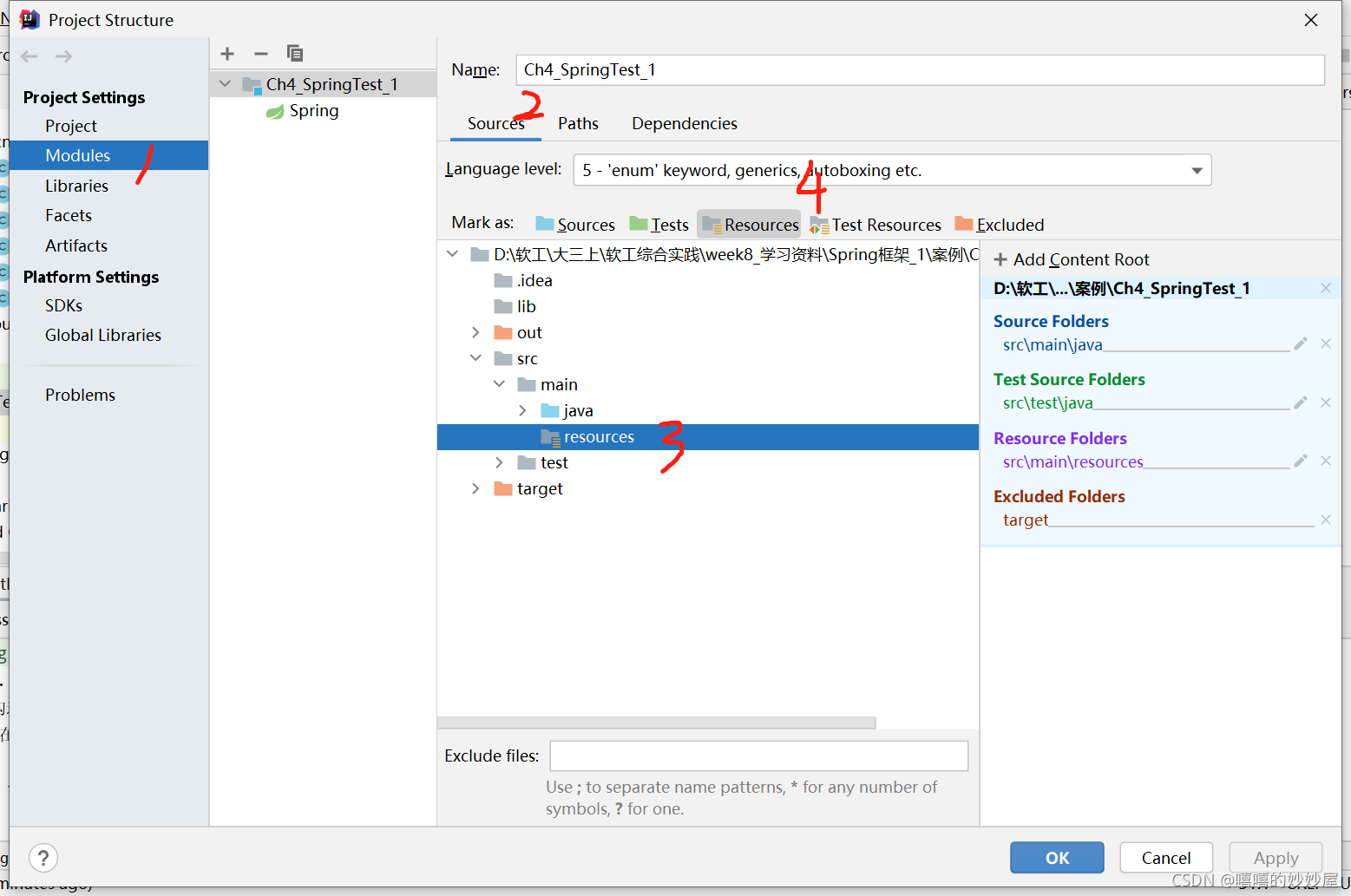Edit src\main\resources folder properties pencil
The height and width of the screenshot is (896, 1351).
(x=1300, y=461)
